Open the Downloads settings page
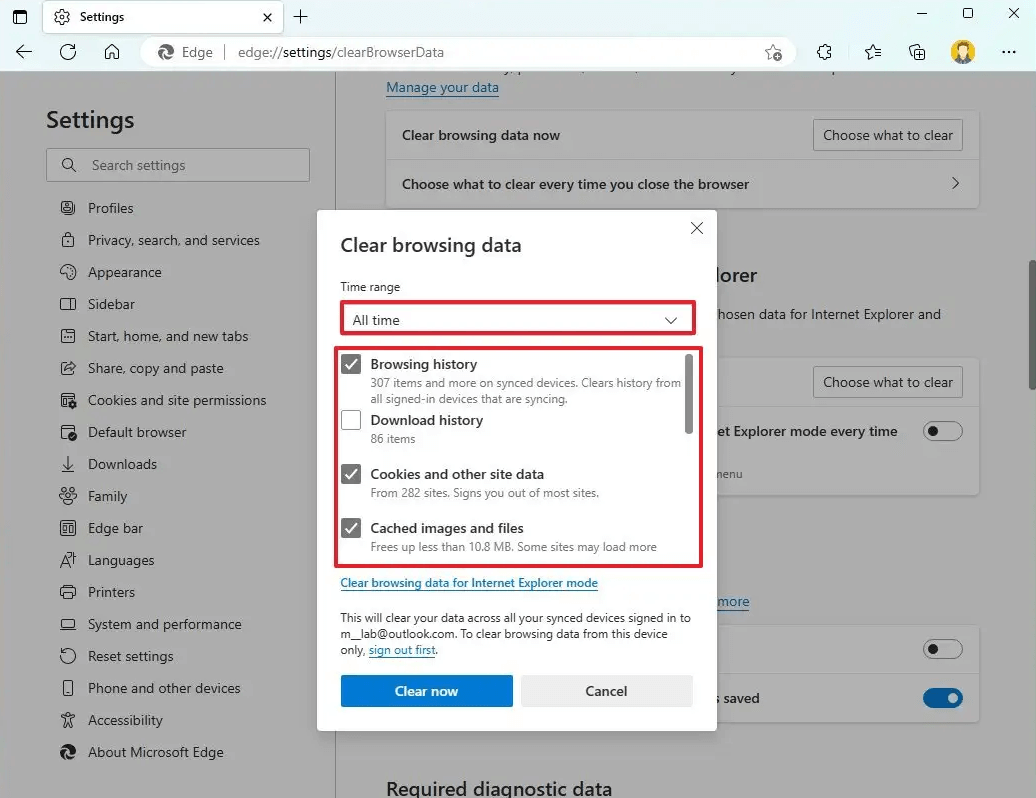The height and width of the screenshot is (798, 1036). (122, 464)
